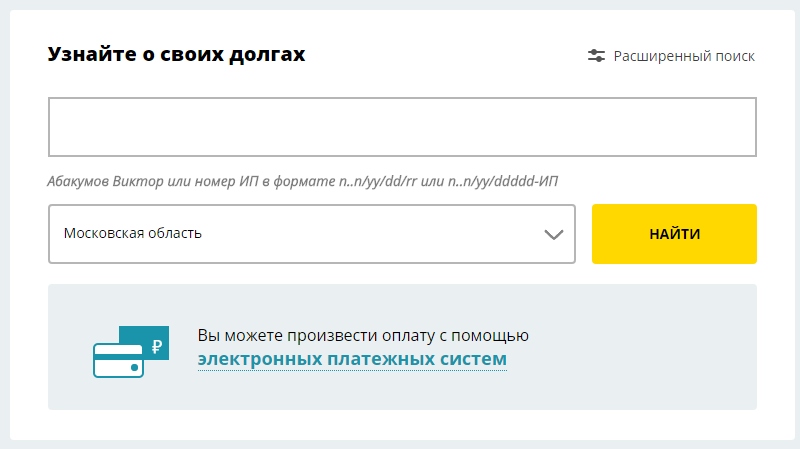Click the sliders icon beside Расширенный поиск
This screenshot has width=800, height=449.
pyautogui.click(x=596, y=56)
